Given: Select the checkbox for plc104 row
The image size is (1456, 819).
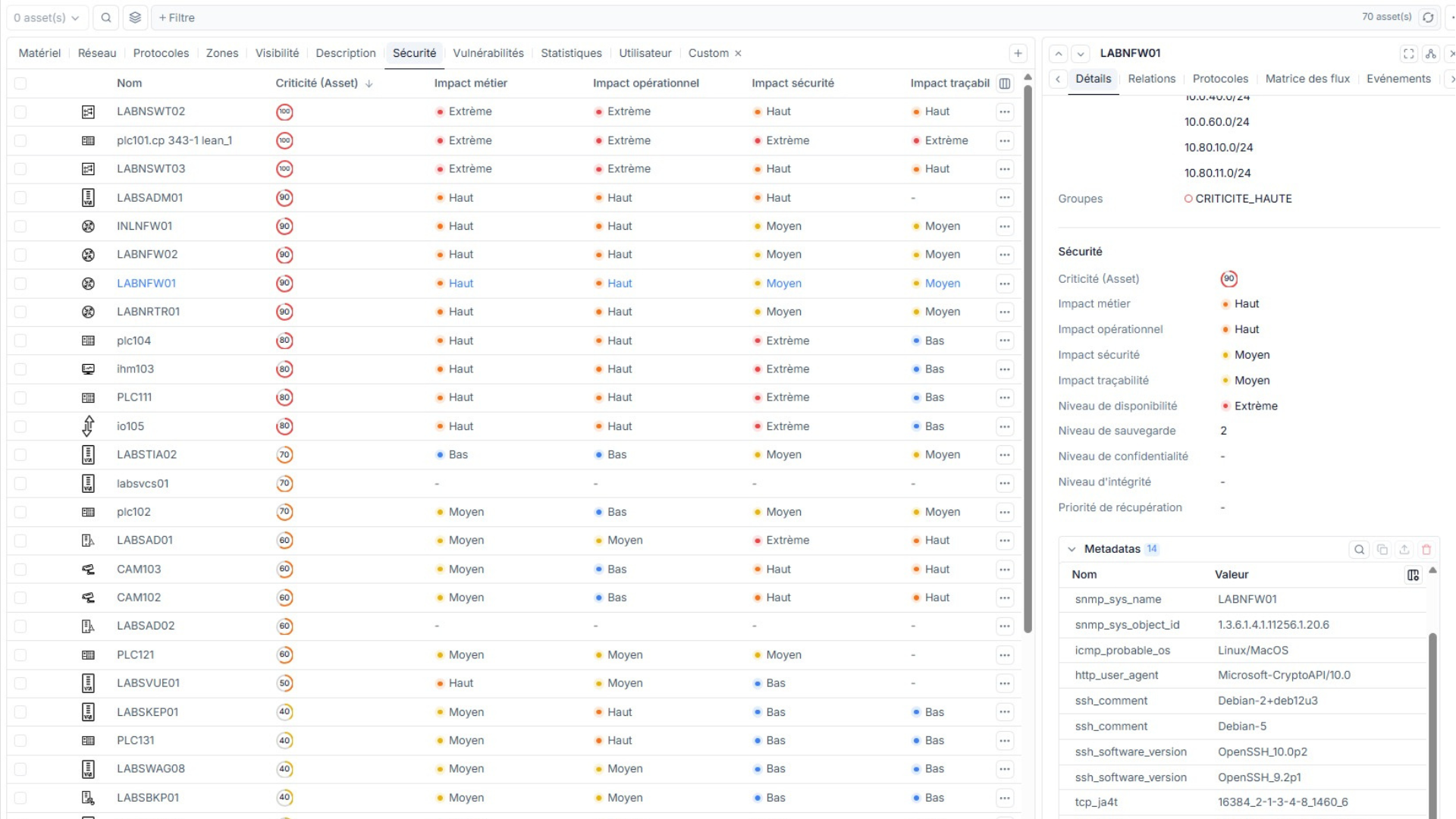Looking at the screenshot, I should pos(20,340).
